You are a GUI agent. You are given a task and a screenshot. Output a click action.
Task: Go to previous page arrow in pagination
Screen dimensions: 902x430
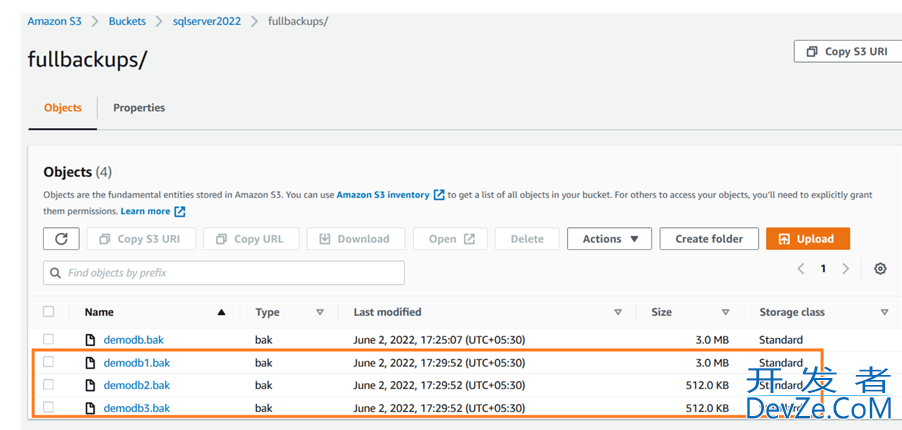click(x=801, y=268)
